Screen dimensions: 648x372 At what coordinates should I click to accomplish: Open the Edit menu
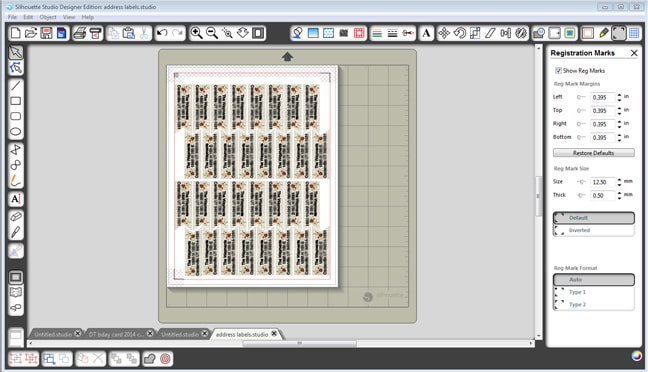[28, 17]
